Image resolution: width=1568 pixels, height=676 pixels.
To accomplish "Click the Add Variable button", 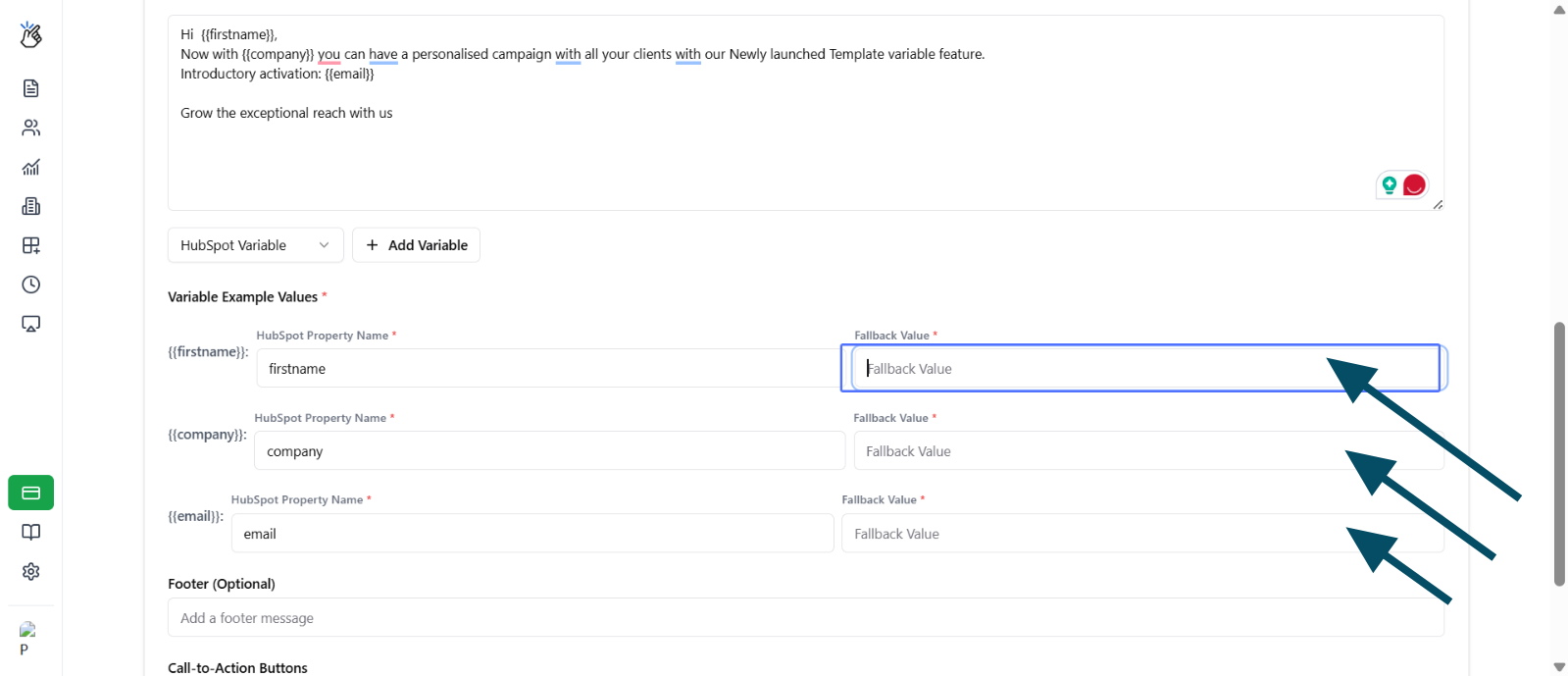I will pyautogui.click(x=417, y=245).
